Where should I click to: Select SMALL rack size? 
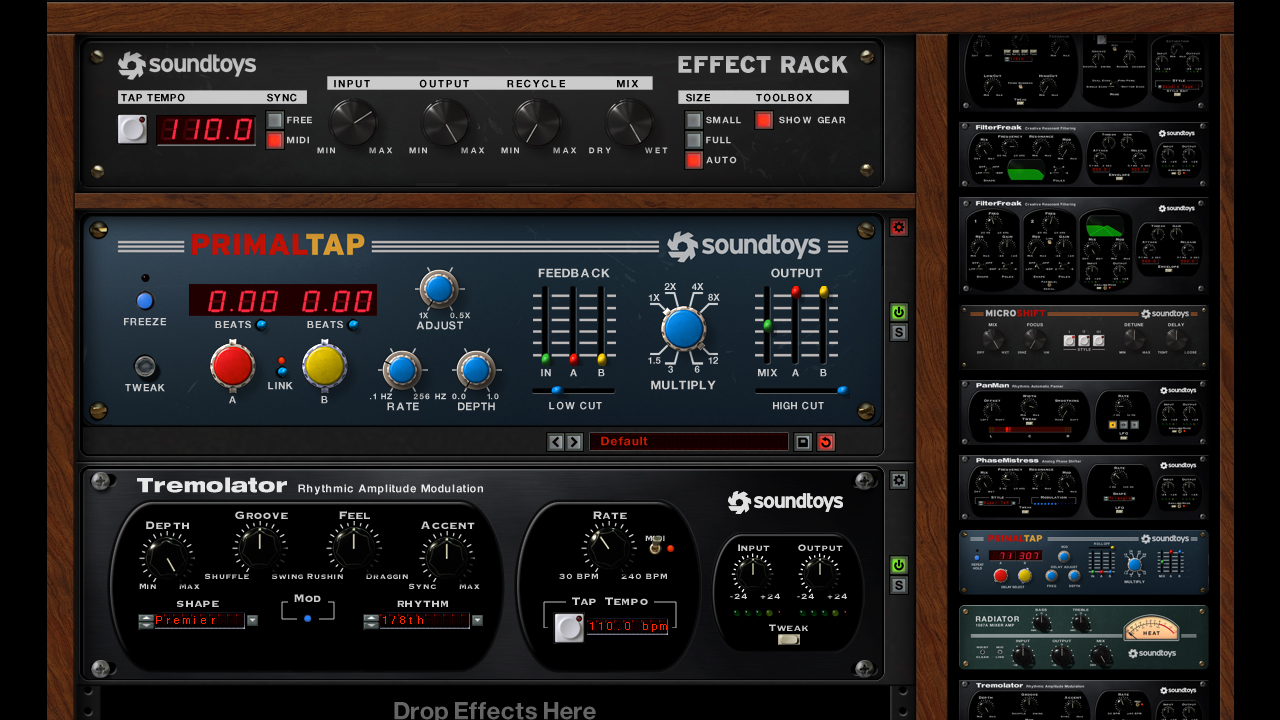point(694,120)
